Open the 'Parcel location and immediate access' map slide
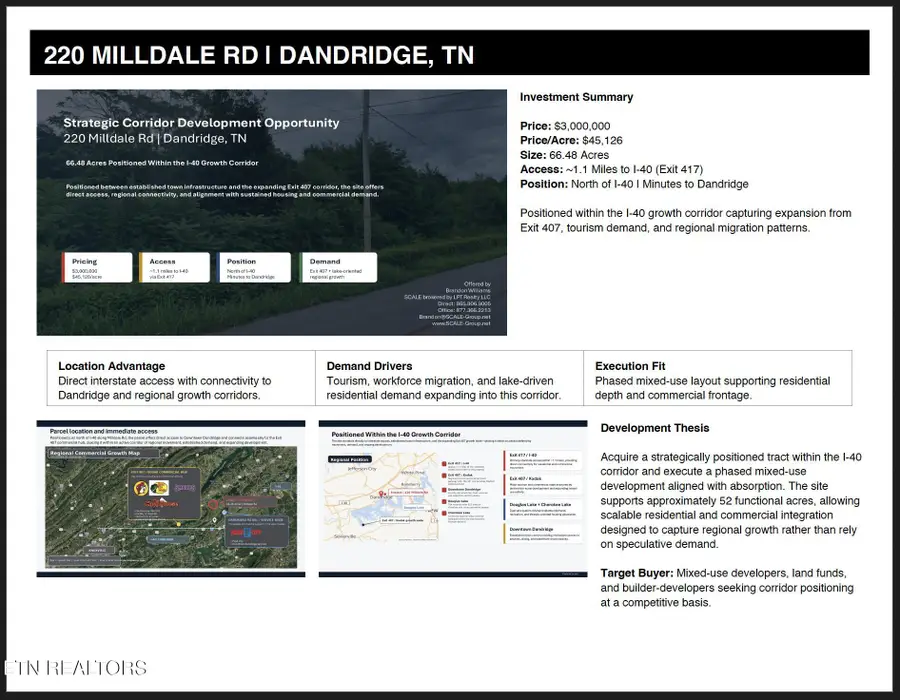The width and height of the screenshot is (900, 700). click(171, 499)
